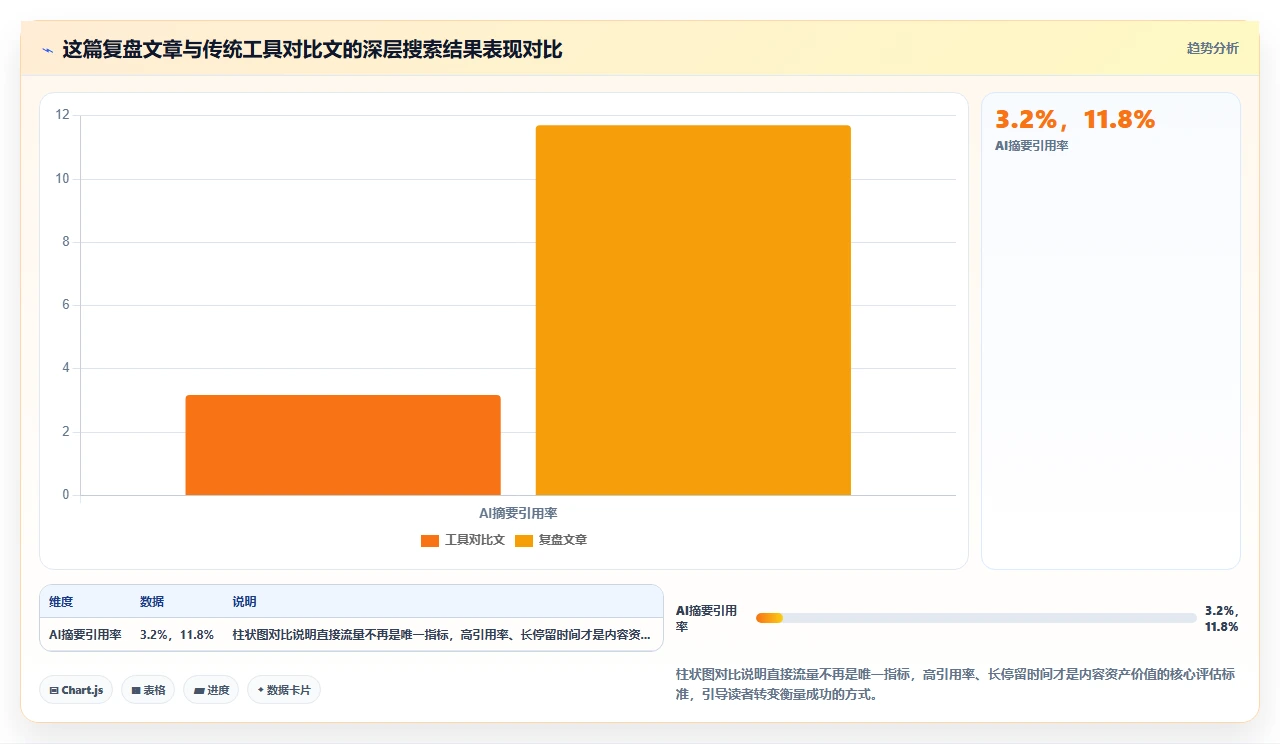Click the chart title heading text

pyautogui.click(x=313, y=49)
